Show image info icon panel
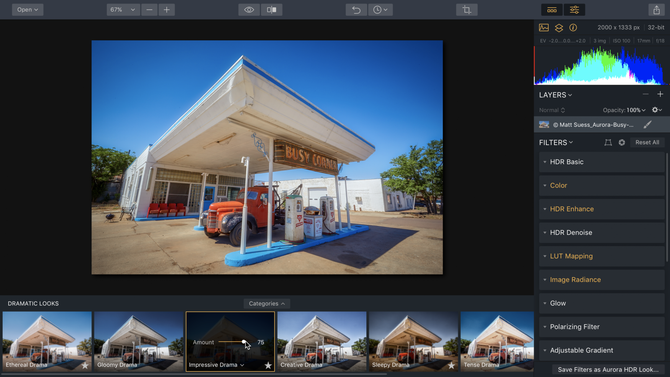Viewport: 670px width, 377px height. (x=573, y=28)
